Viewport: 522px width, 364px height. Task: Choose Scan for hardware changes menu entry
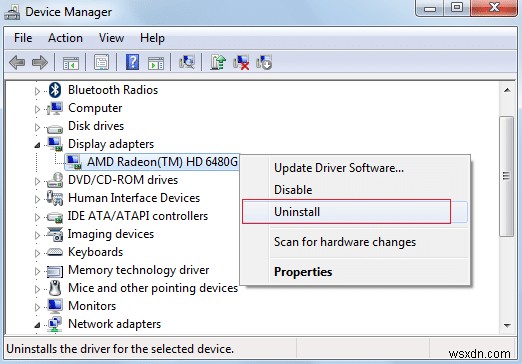point(355,242)
